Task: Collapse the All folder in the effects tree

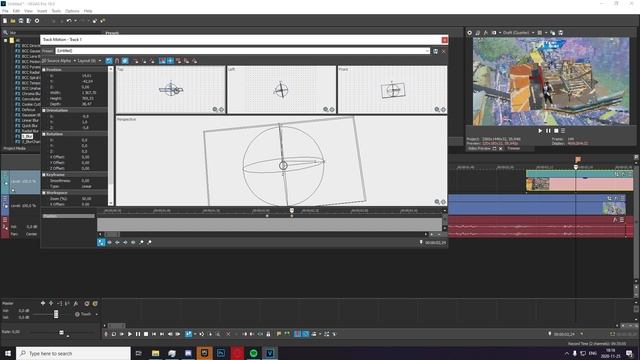Action: point(6,40)
